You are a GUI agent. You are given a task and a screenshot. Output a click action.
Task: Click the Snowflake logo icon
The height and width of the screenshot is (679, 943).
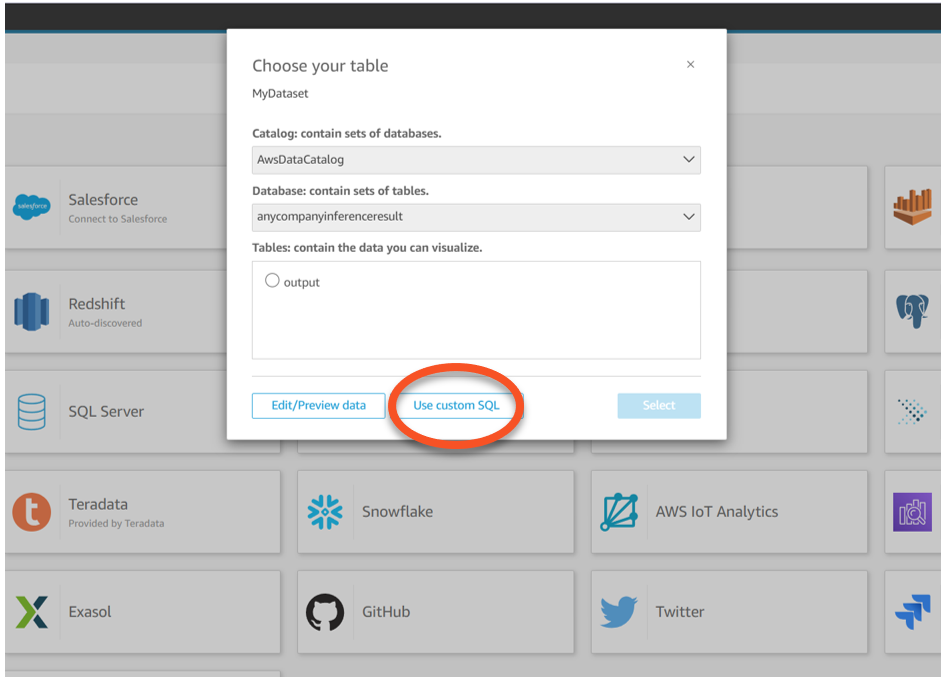pos(325,512)
